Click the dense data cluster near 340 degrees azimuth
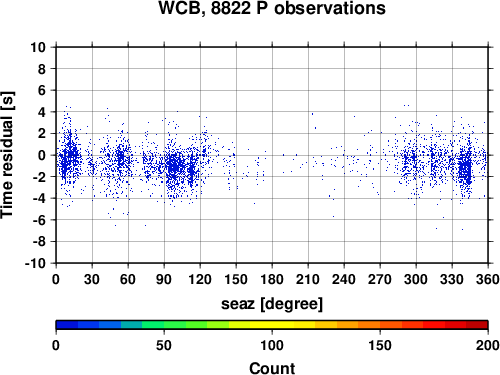The image size is (500, 375). pos(465,168)
